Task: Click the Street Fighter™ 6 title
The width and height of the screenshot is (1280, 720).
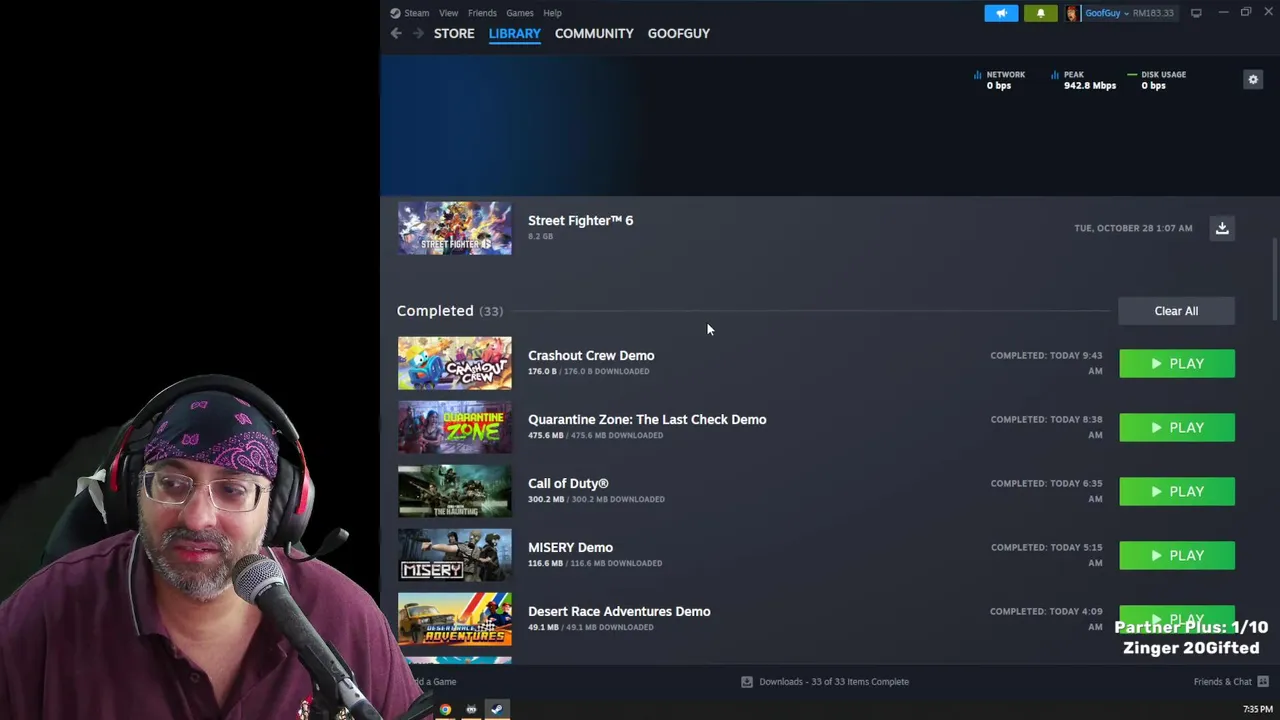Action: point(580,220)
